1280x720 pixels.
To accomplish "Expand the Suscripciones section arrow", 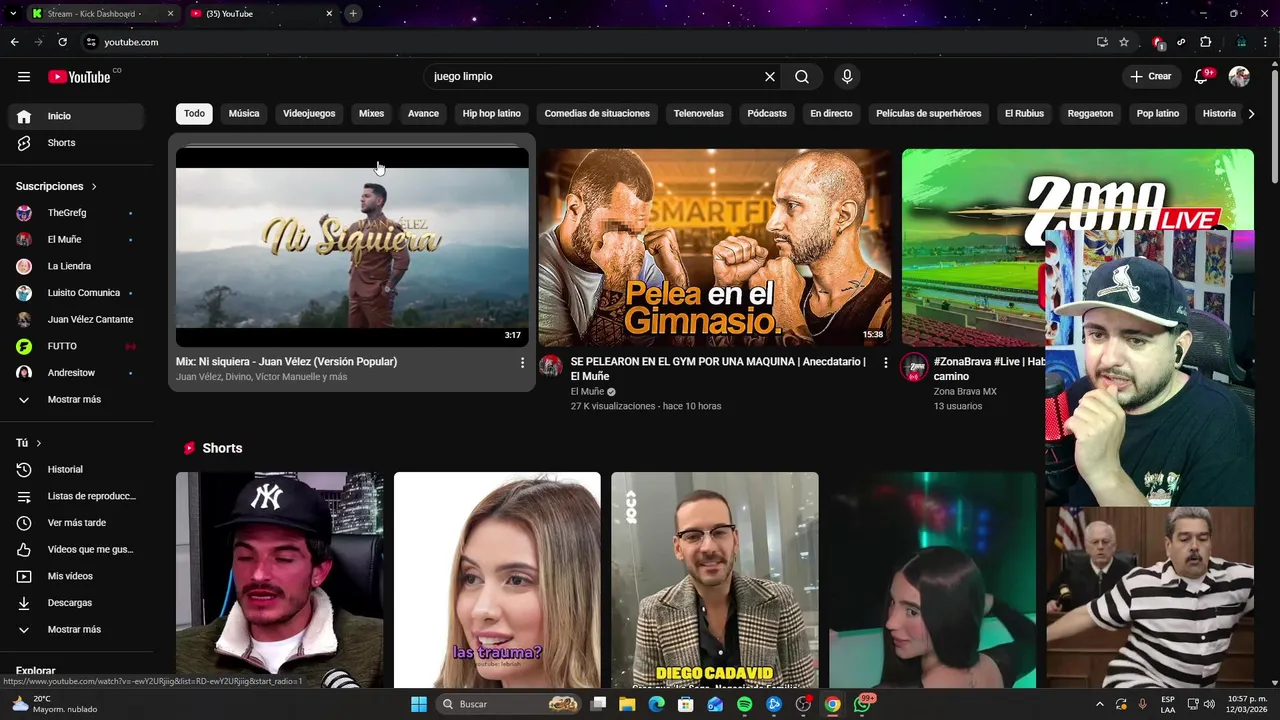I will click(94, 187).
